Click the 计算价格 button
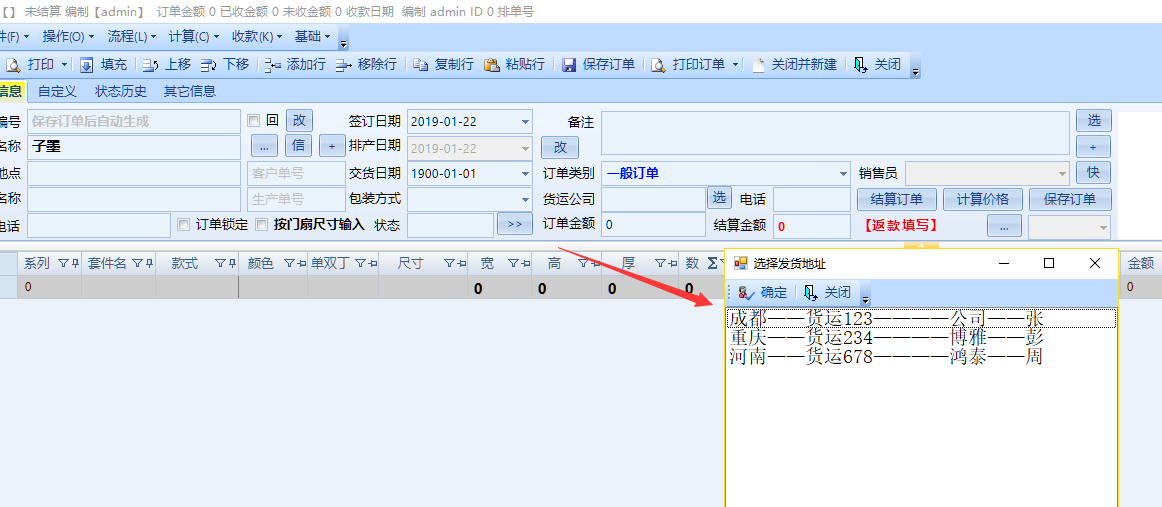This screenshot has height=507, width=1162. pos(983,199)
